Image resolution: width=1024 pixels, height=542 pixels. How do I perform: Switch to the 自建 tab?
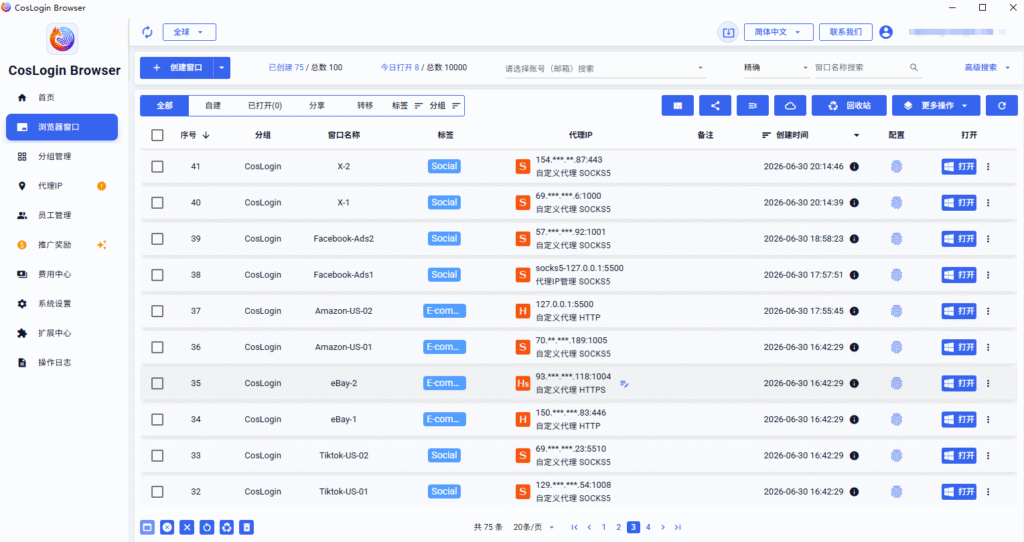pyautogui.click(x=213, y=106)
